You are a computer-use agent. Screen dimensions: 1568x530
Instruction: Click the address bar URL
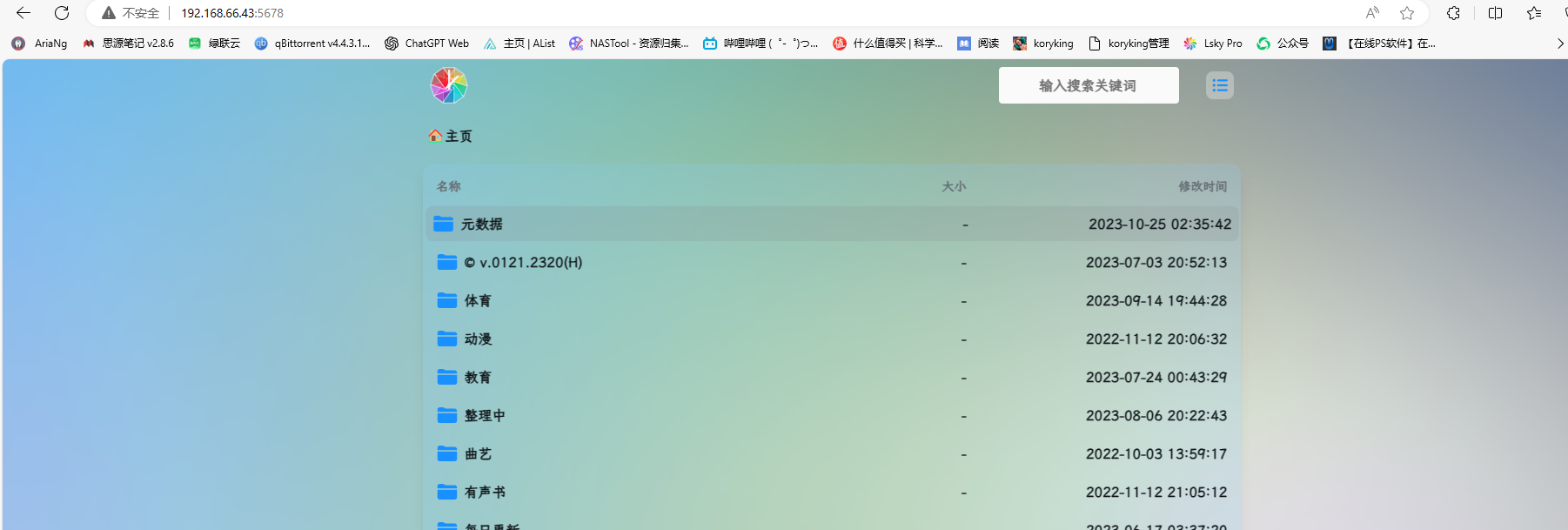232,13
